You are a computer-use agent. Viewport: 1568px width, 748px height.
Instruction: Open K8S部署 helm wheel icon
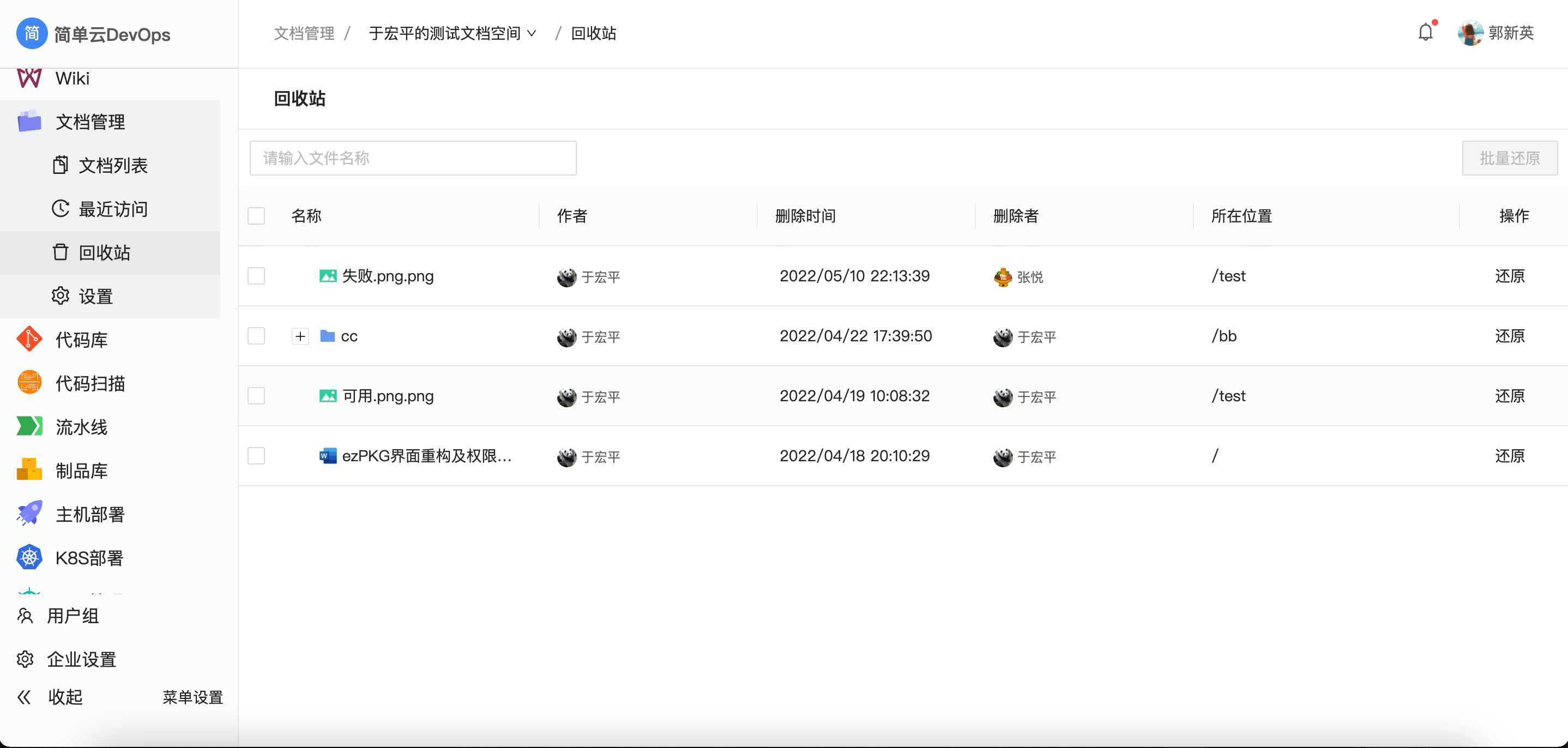(29, 558)
